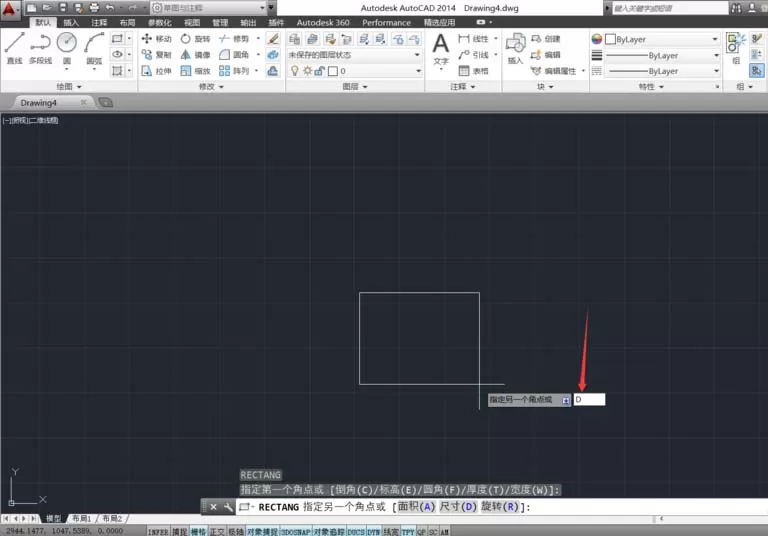
Task: Choose the Rotation (旋转 R) command option
Action: [500, 507]
